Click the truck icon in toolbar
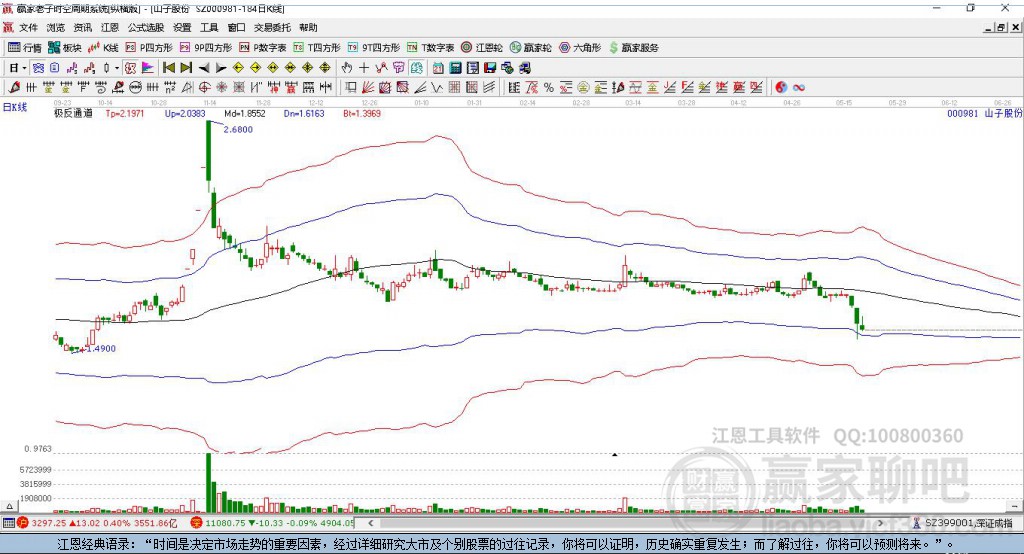Screen dimensions: 1024x554 point(524,68)
